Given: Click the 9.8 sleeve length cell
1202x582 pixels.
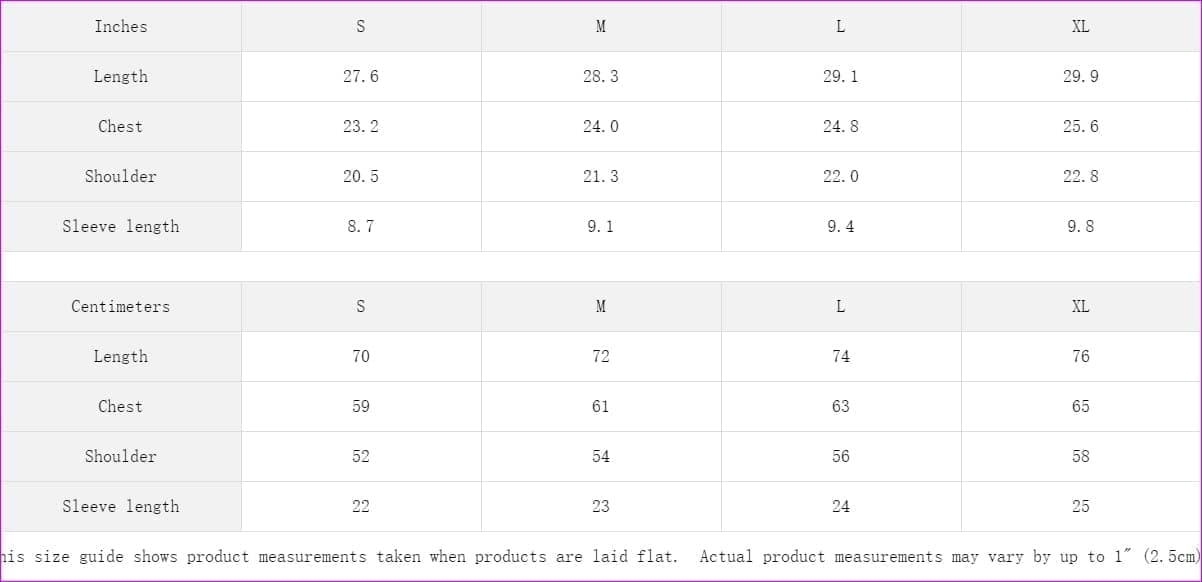Looking at the screenshot, I should 1080,227.
